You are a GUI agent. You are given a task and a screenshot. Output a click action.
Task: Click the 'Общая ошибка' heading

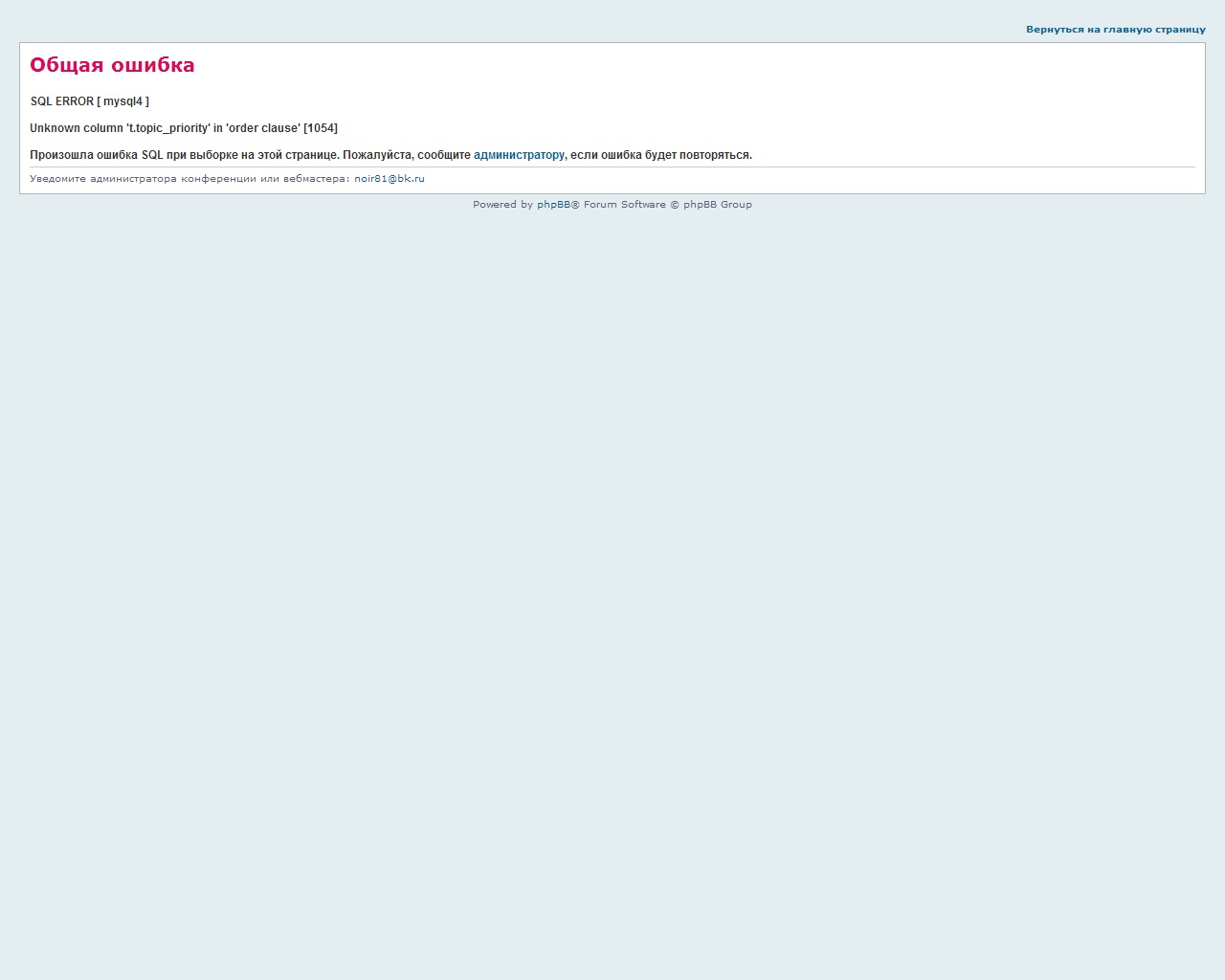112,65
